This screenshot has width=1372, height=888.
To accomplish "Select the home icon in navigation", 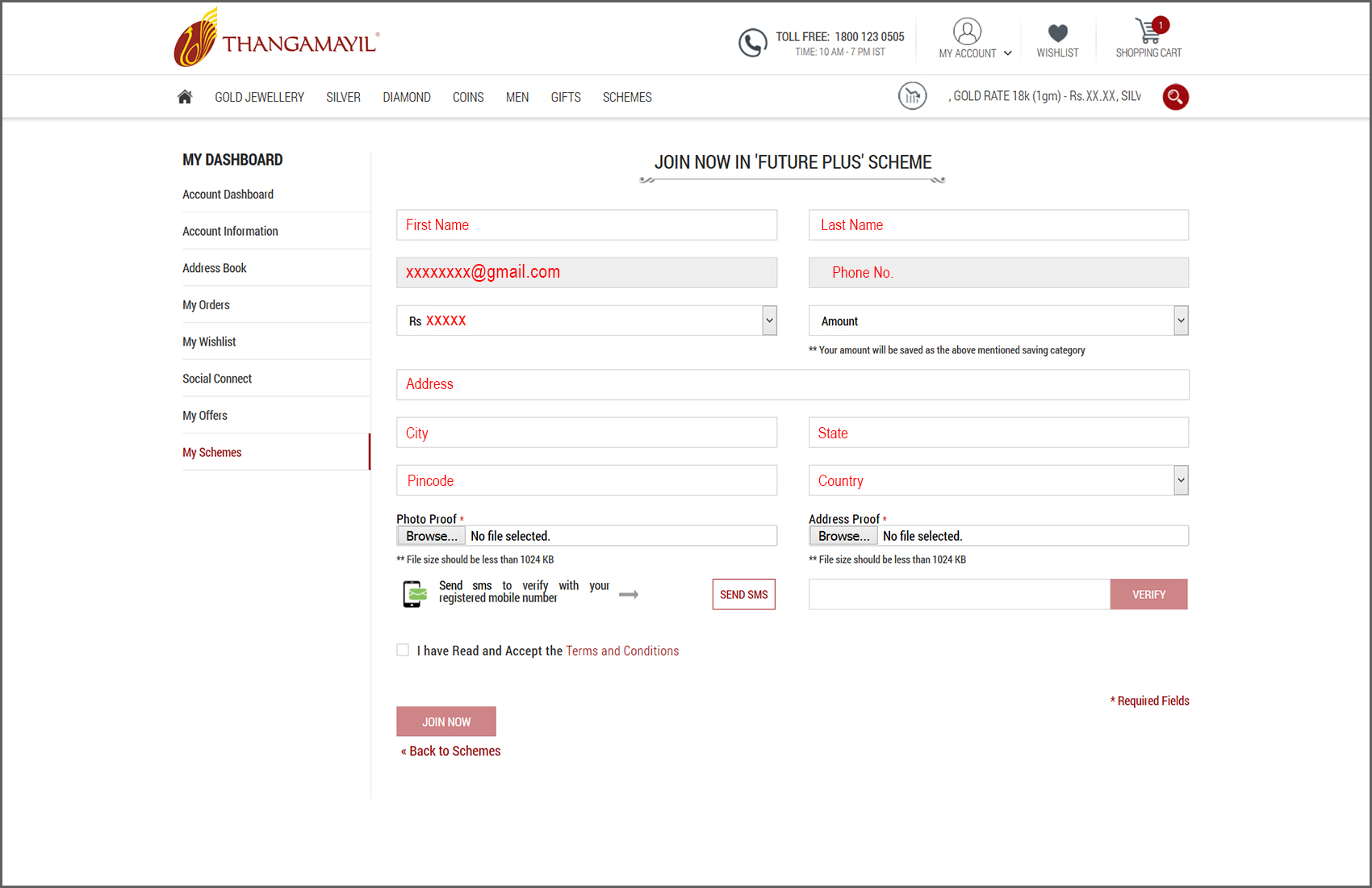I will point(184,96).
